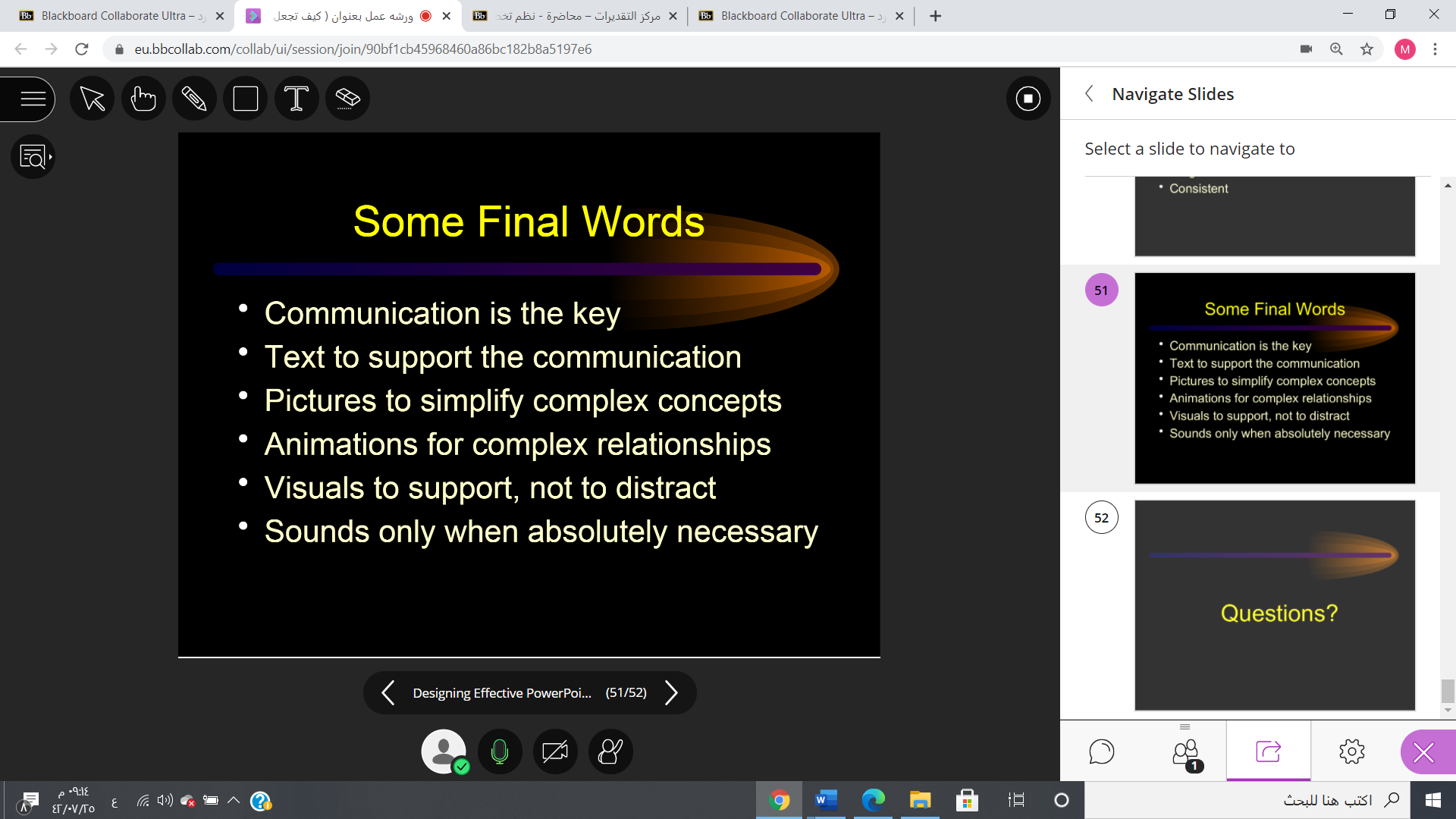Viewport: 1456px width, 819px height.
Task: Open the Chat panel tab
Action: coord(1101,752)
